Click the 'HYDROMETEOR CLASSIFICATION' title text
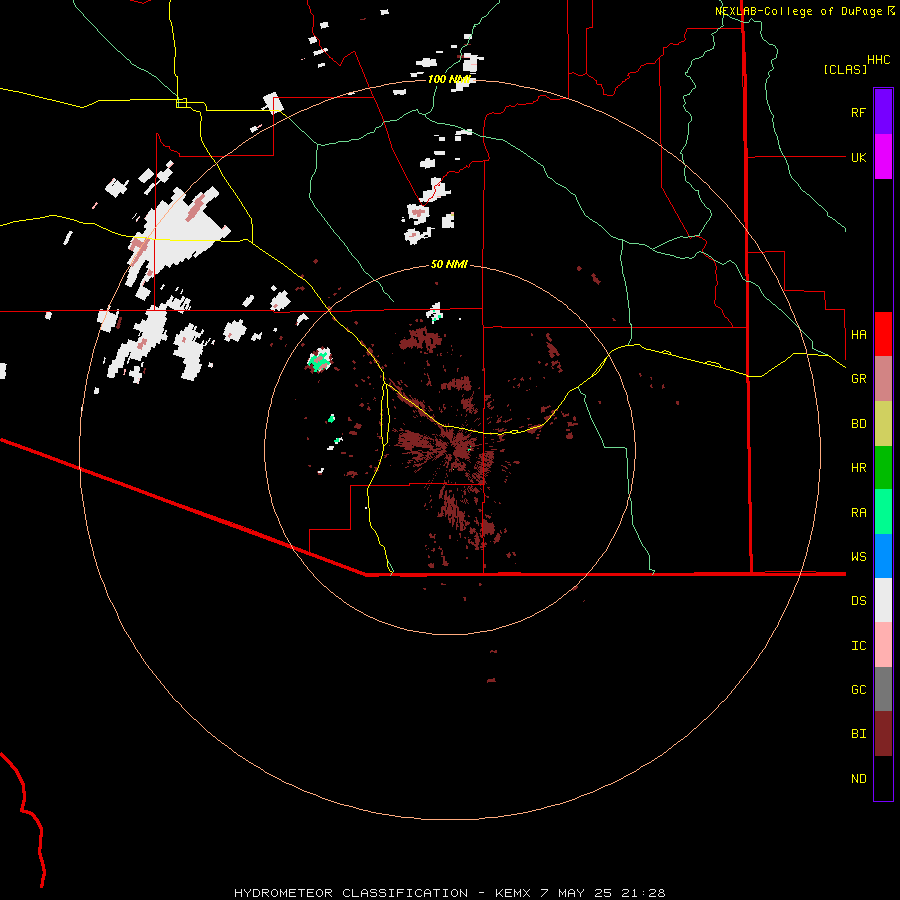The image size is (900, 900). coord(351,893)
